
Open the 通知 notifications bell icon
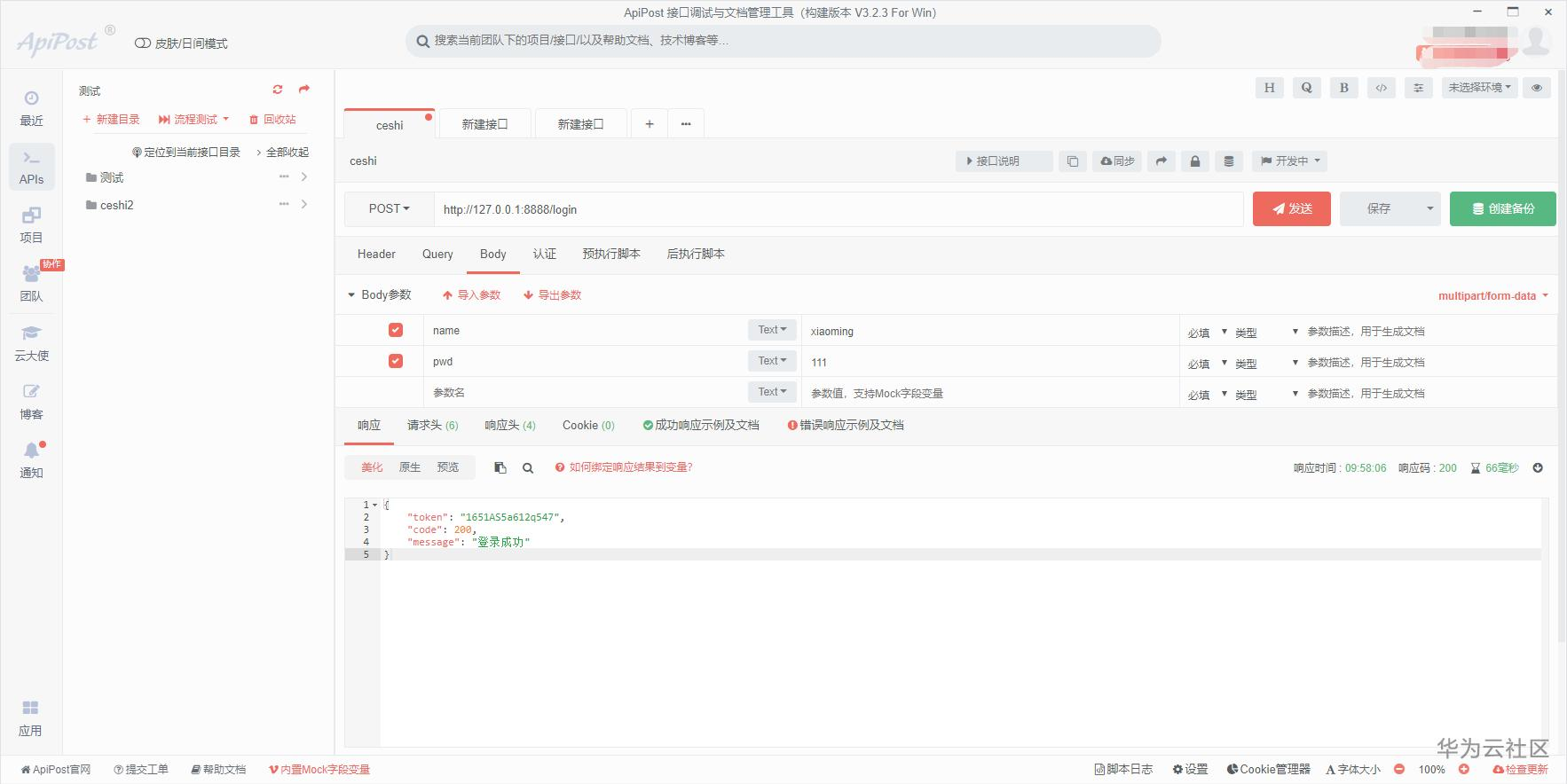tap(31, 460)
